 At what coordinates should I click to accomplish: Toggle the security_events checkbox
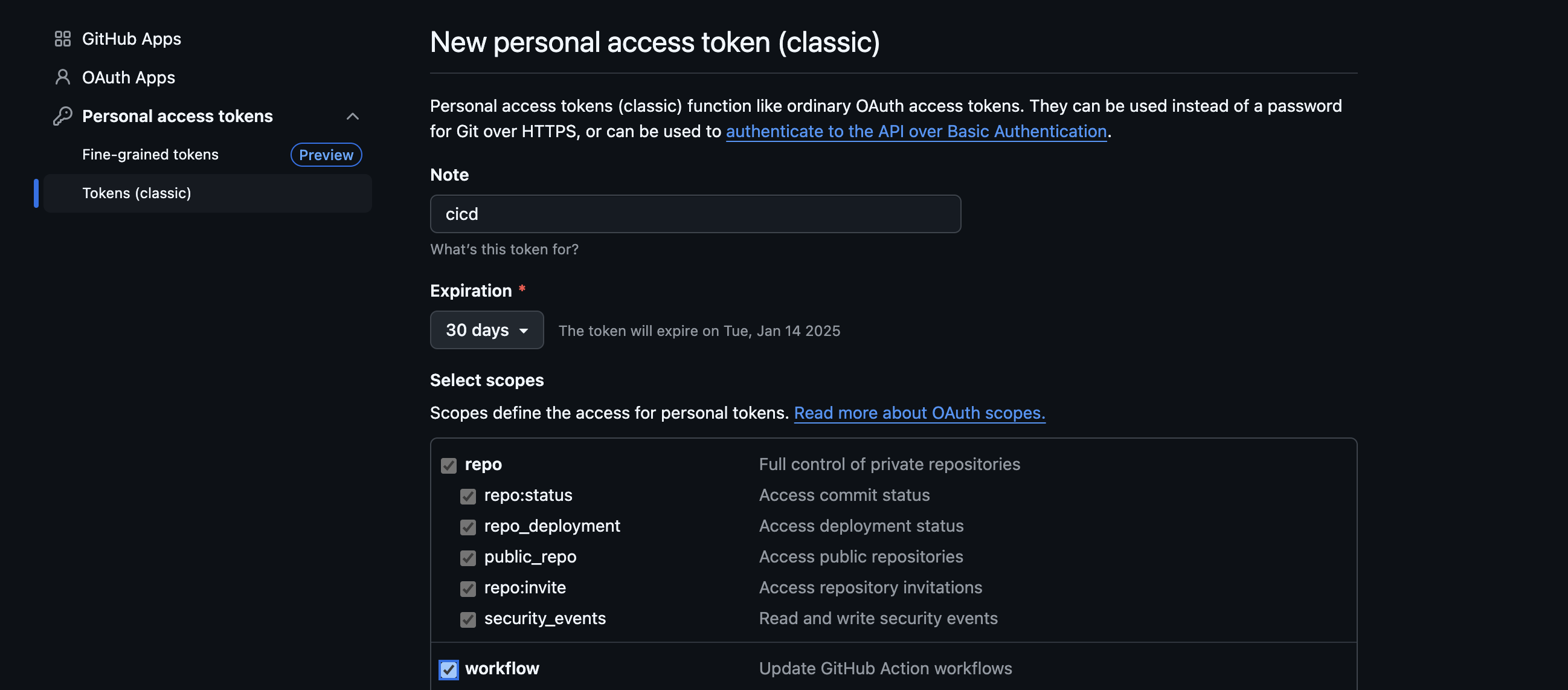point(468,619)
